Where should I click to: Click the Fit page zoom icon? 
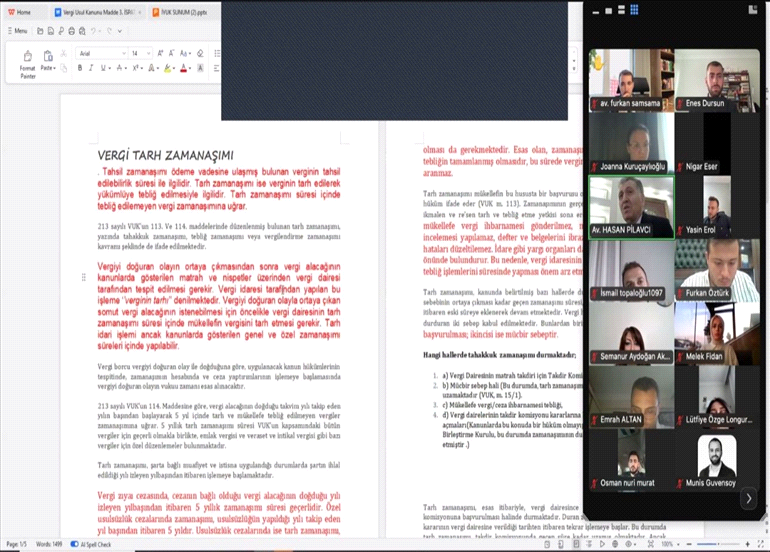click(651, 544)
